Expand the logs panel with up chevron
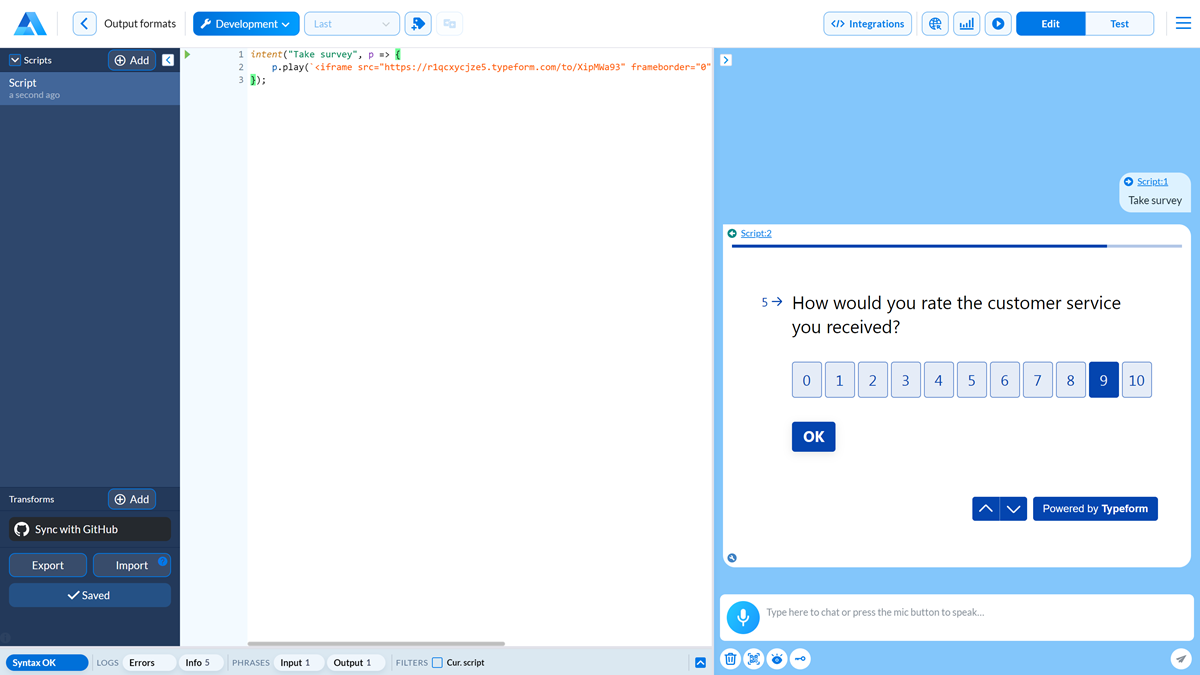This screenshot has height=675, width=1200. coord(700,662)
